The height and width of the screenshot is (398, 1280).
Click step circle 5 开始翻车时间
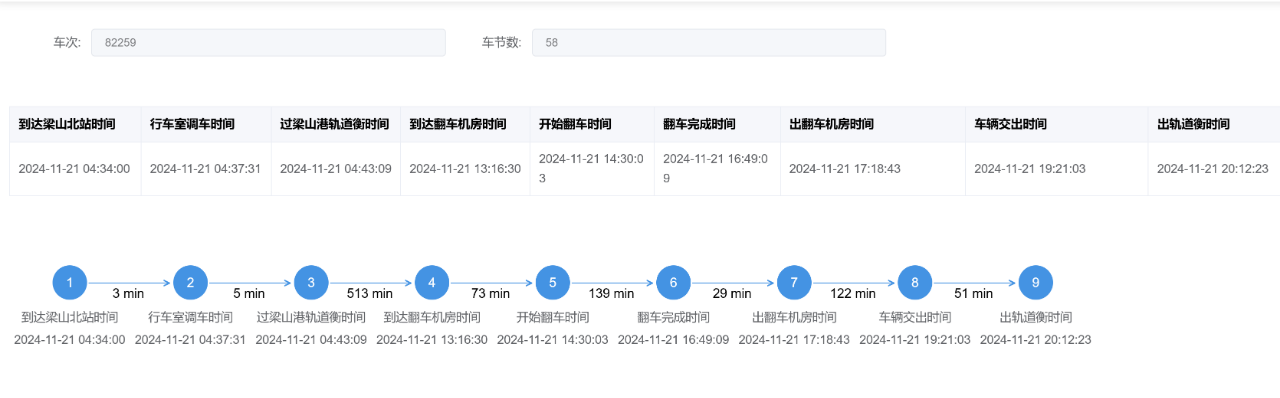point(553,283)
